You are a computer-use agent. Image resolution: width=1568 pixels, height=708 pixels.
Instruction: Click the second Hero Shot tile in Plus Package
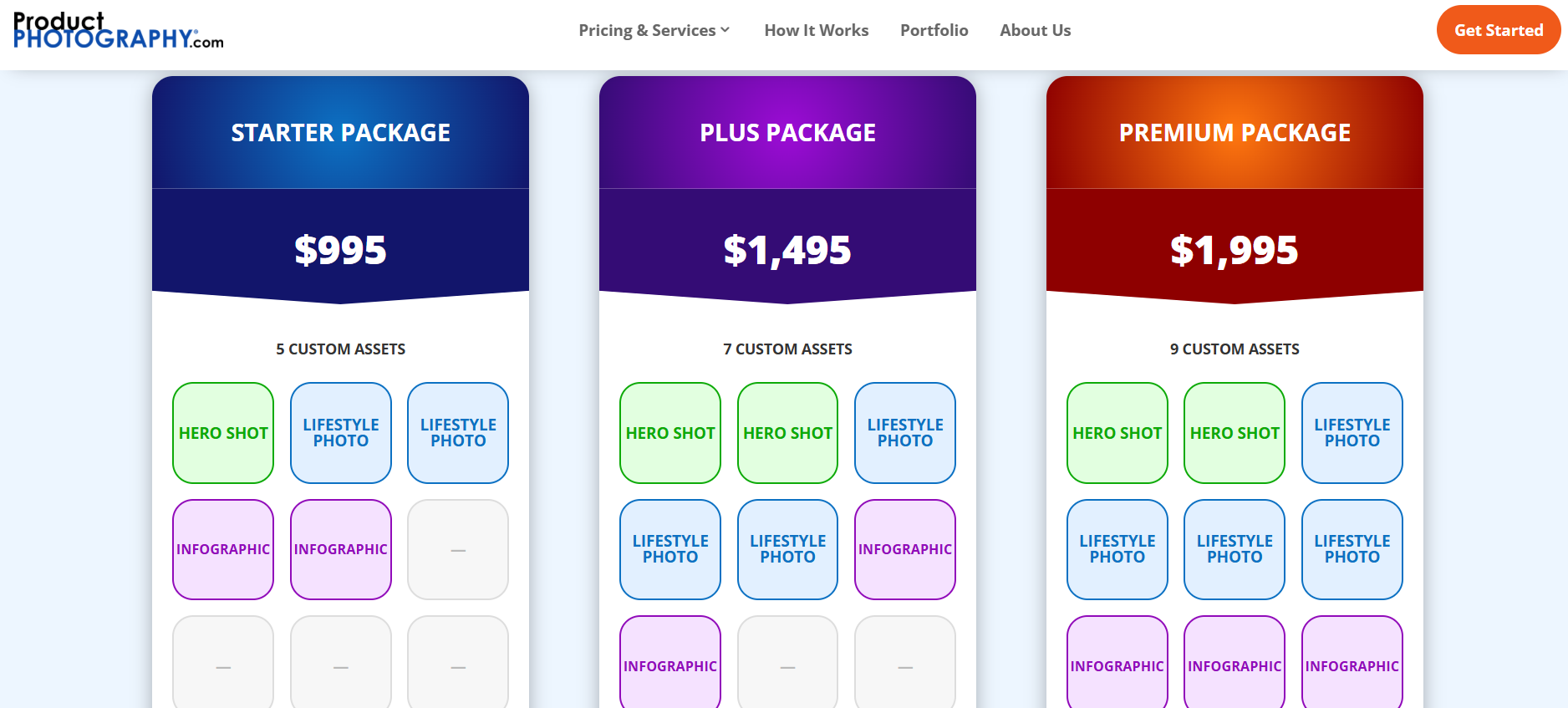click(788, 433)
